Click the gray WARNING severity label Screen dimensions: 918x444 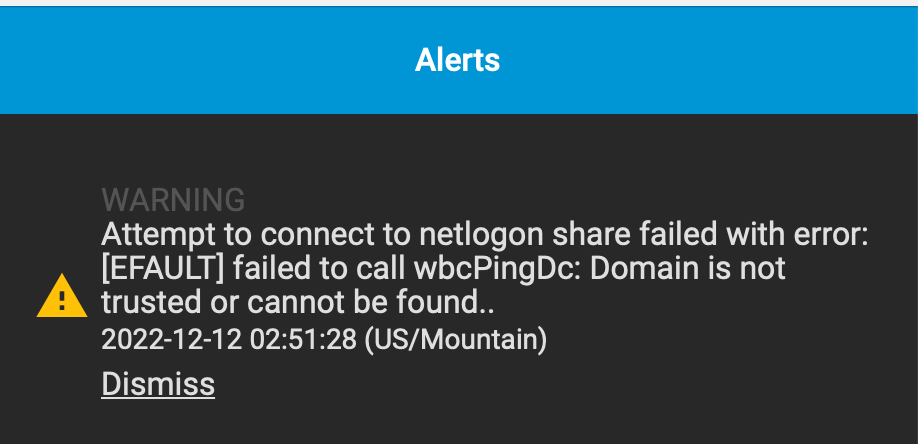173,200
